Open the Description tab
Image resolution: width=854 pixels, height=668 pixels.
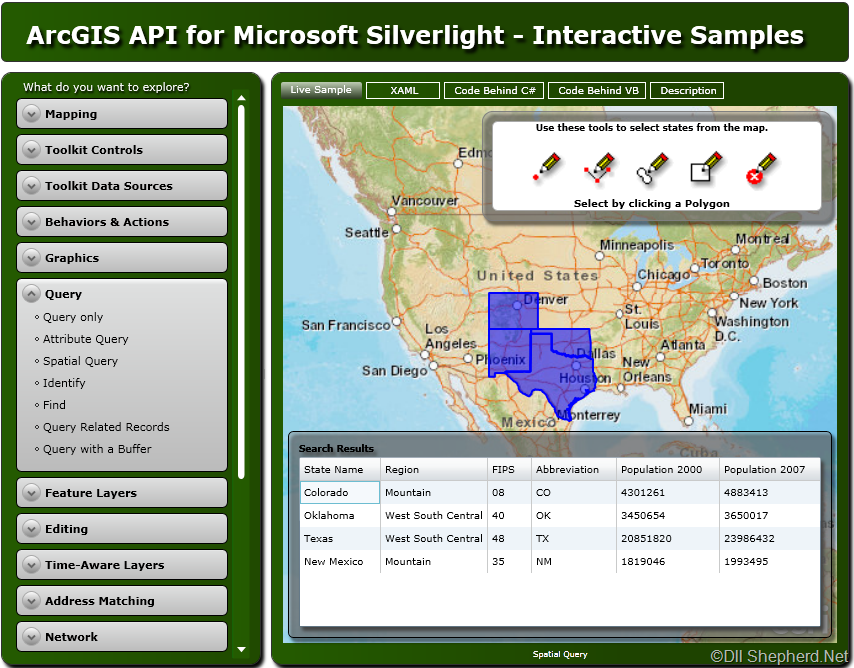(688, 90)
